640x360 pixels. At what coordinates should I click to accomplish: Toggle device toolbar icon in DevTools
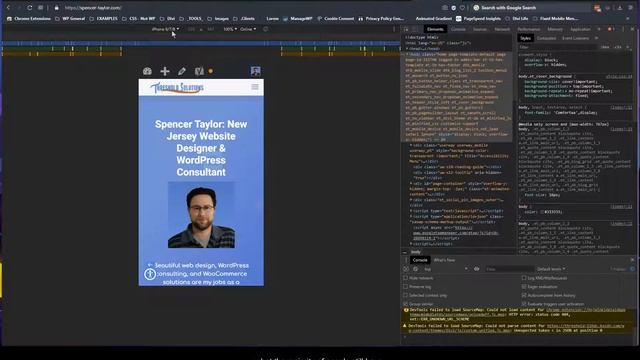click(x=415, y=29)
